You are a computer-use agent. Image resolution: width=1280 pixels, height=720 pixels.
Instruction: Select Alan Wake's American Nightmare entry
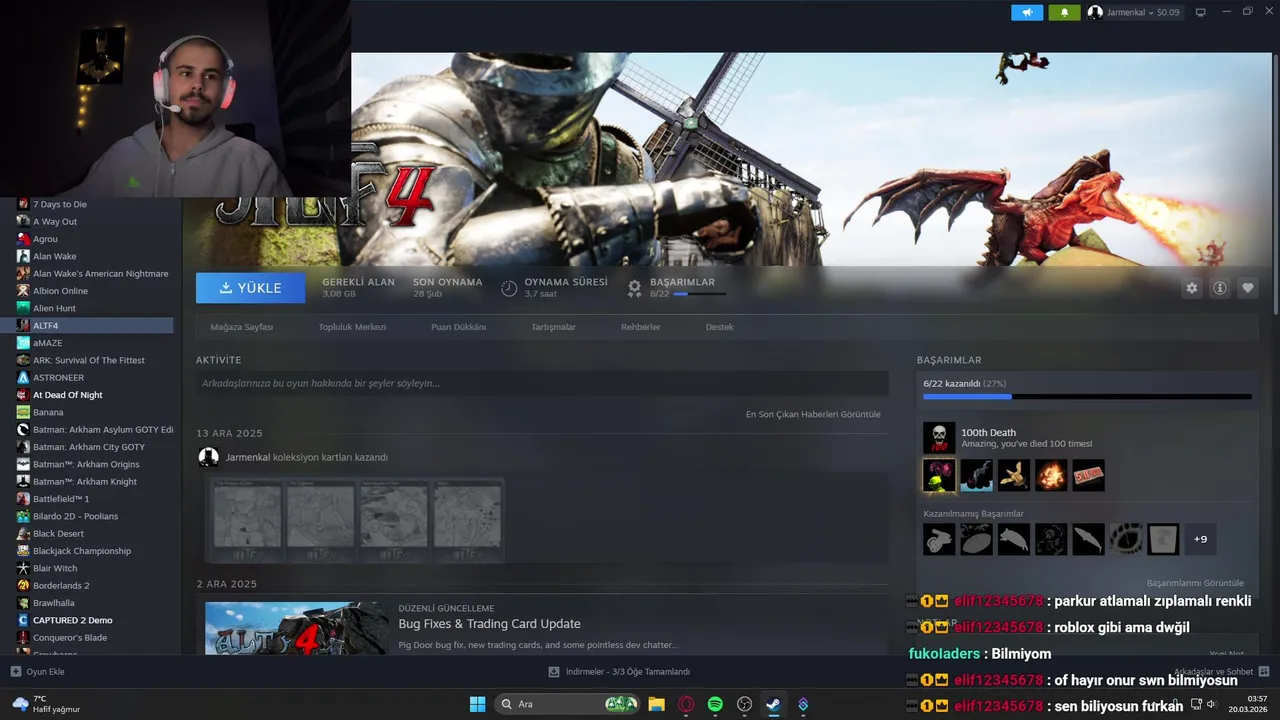click(x=95, y=274)
